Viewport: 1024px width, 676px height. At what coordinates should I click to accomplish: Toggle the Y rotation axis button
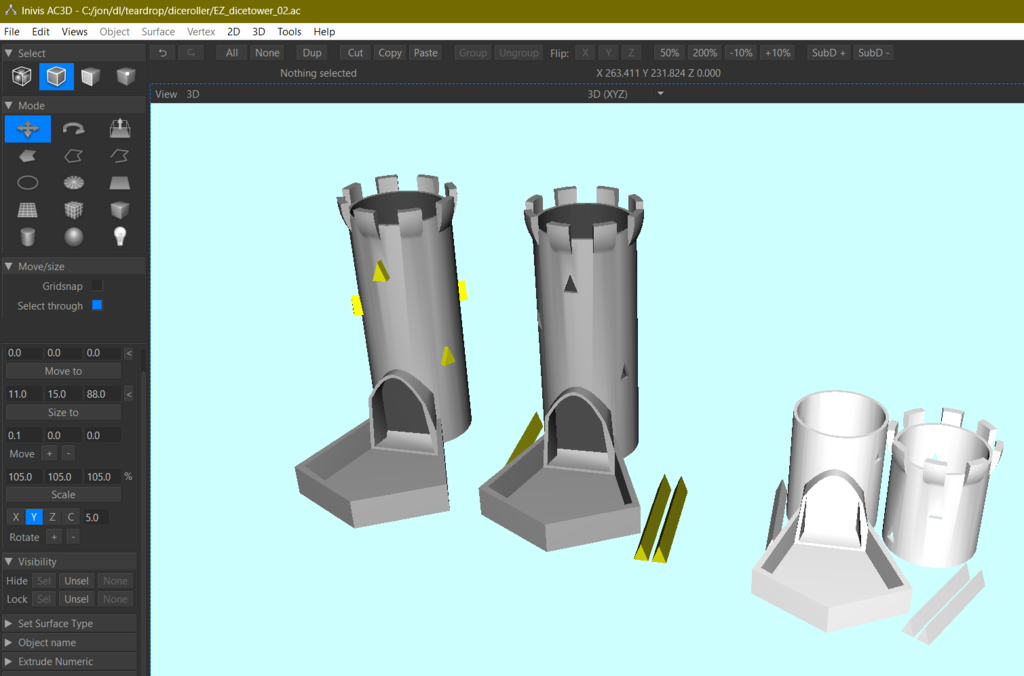33,517
